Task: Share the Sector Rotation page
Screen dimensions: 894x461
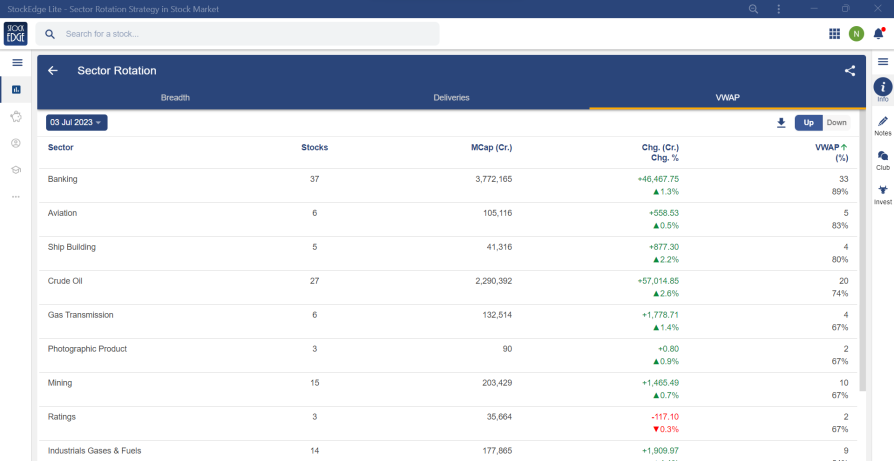Action: click(849, 71)
